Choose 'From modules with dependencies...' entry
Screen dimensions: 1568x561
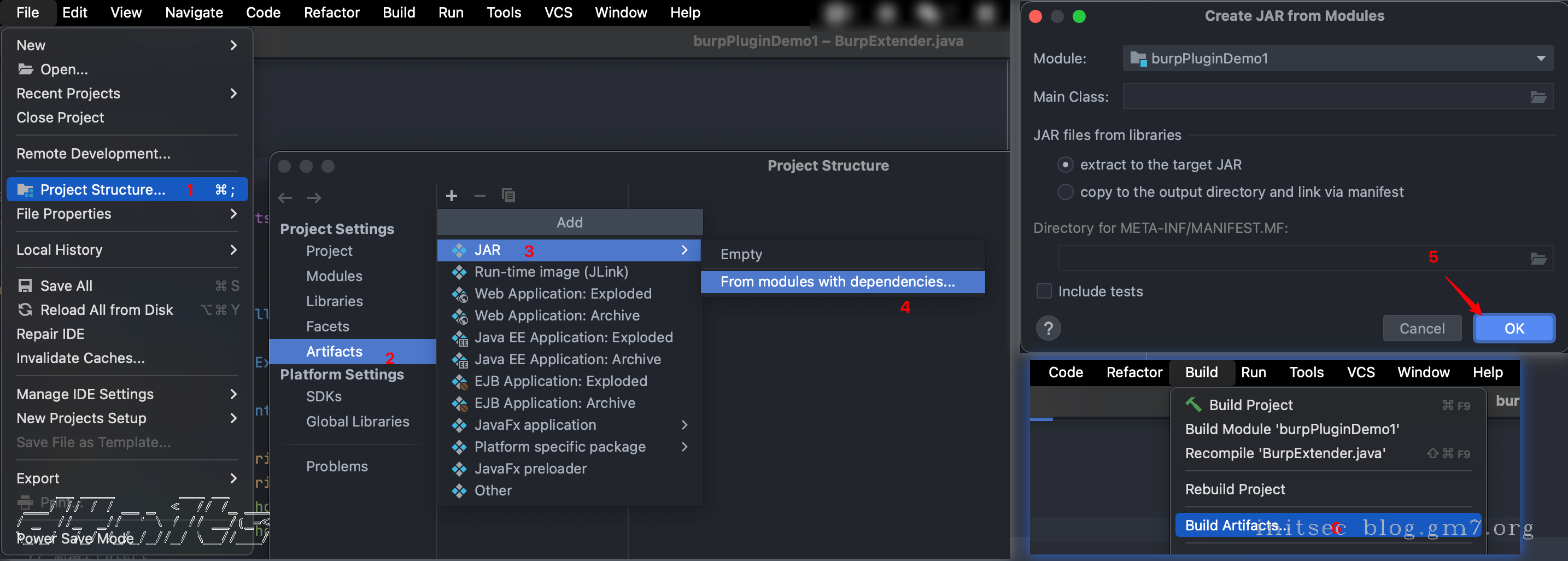click(837, 282)
